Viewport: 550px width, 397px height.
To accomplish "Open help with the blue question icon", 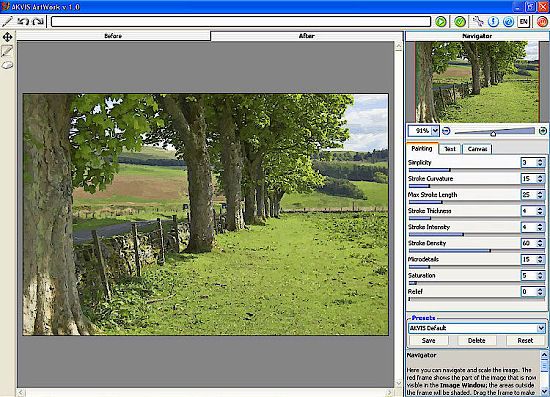I will point(509,22).
